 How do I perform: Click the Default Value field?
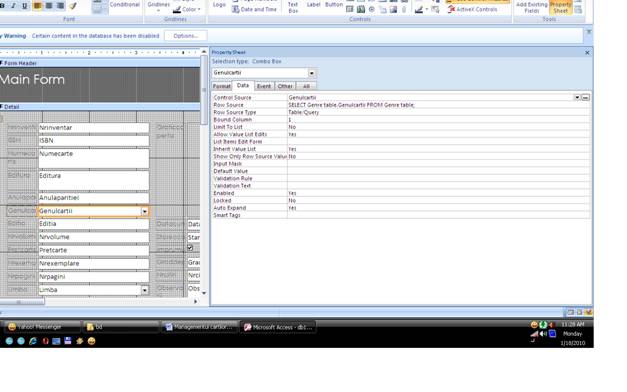[439, 171]
